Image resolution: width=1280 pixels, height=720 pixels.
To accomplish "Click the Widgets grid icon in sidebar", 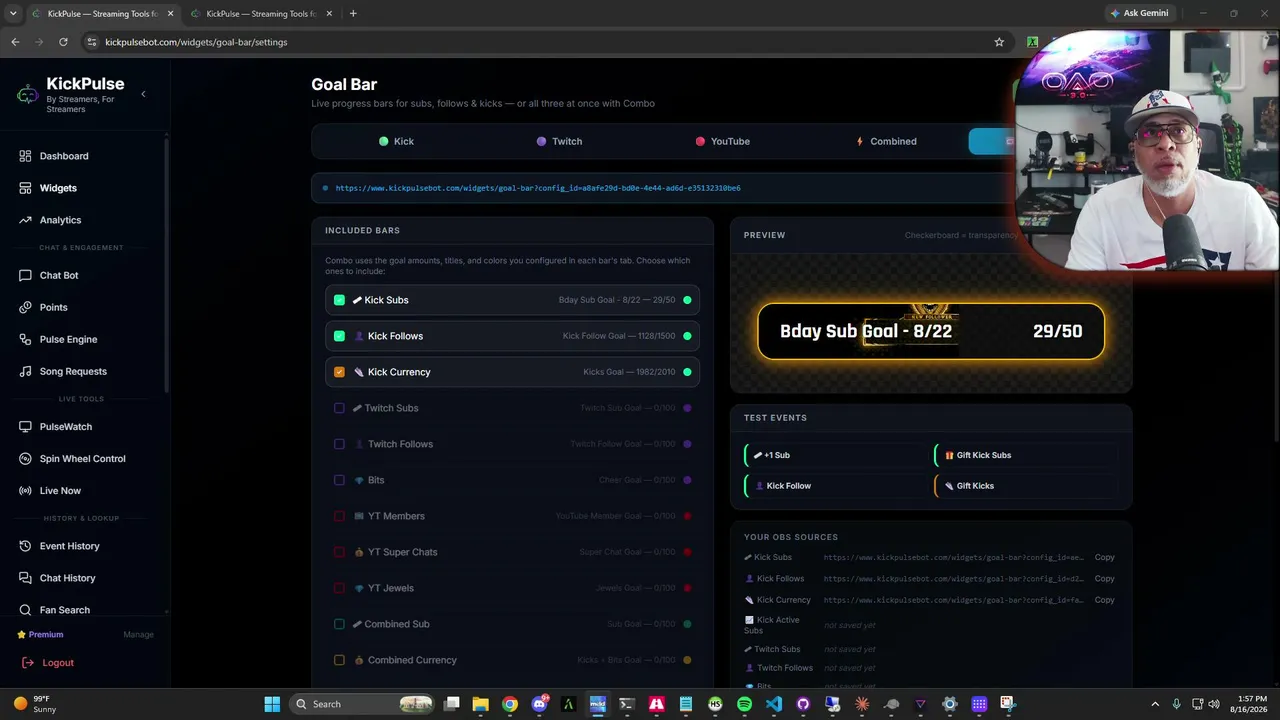I will (x=25, y=188).
